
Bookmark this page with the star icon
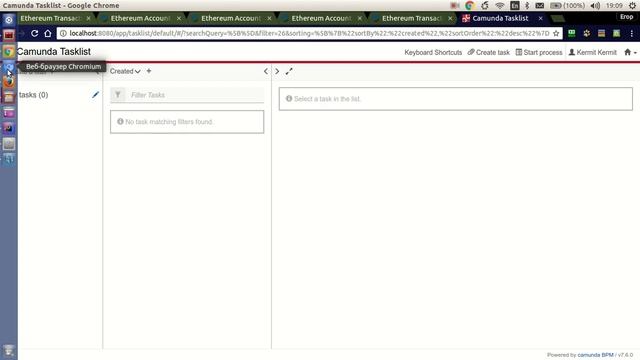556,33
